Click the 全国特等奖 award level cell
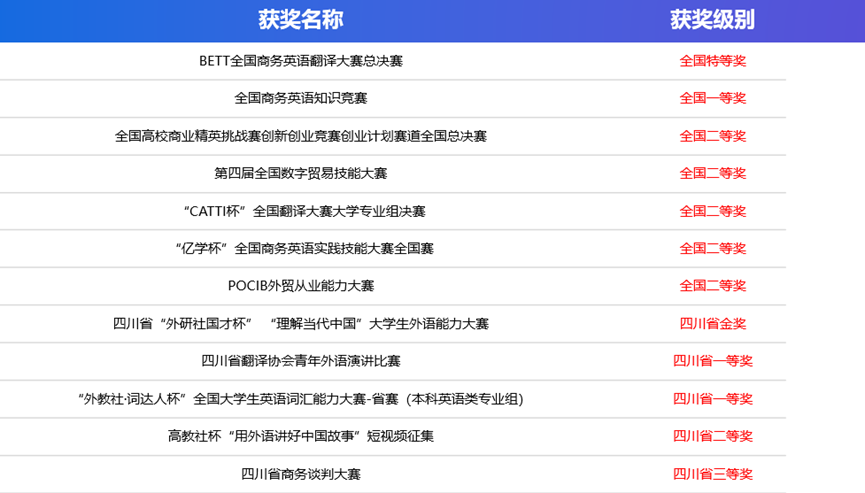865x493 pixels. (x=712, y=61)
